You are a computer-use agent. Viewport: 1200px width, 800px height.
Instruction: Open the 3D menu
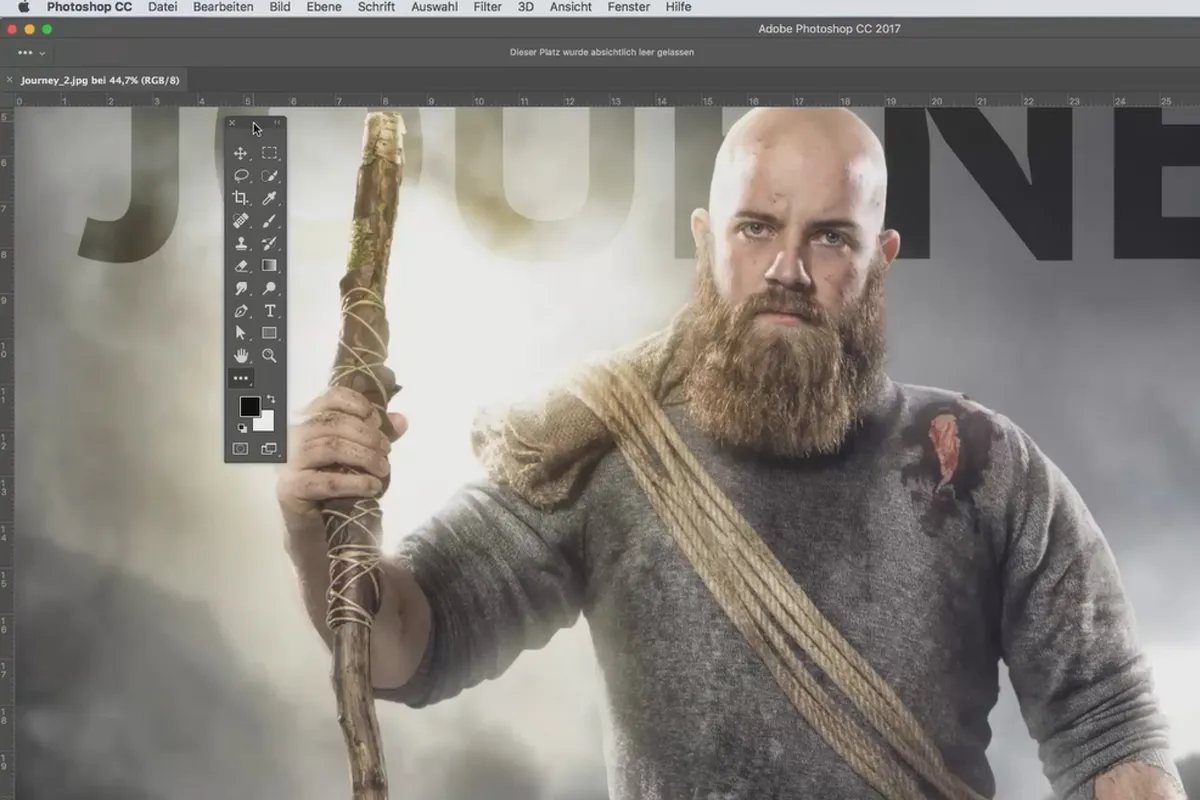coord(526,7)
